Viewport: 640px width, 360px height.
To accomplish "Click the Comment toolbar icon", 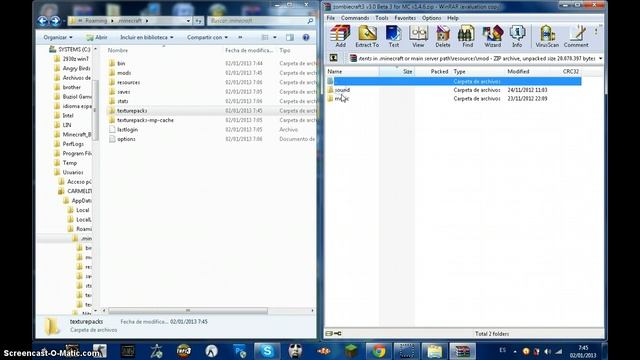I will (576, 36).
